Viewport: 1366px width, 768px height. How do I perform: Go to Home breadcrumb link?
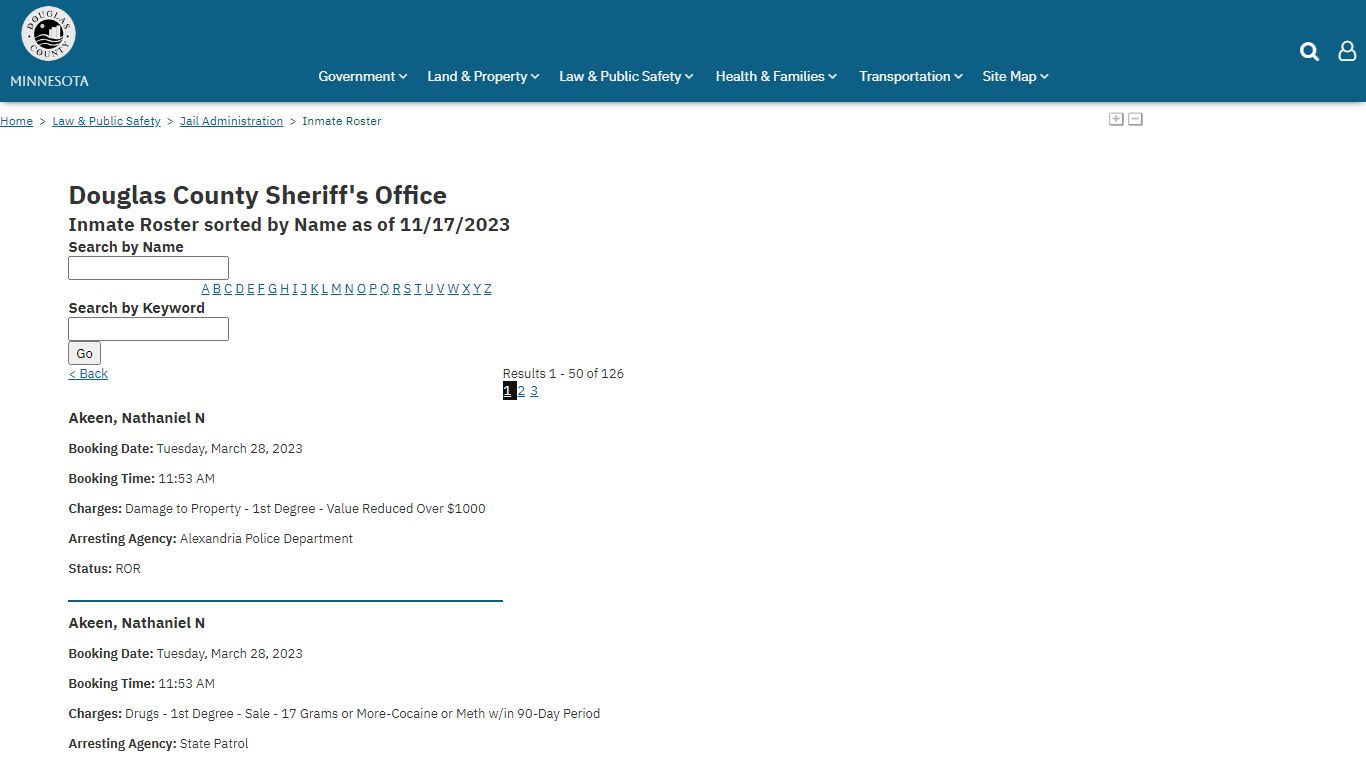pyautogui.click(x=16, y=121)
